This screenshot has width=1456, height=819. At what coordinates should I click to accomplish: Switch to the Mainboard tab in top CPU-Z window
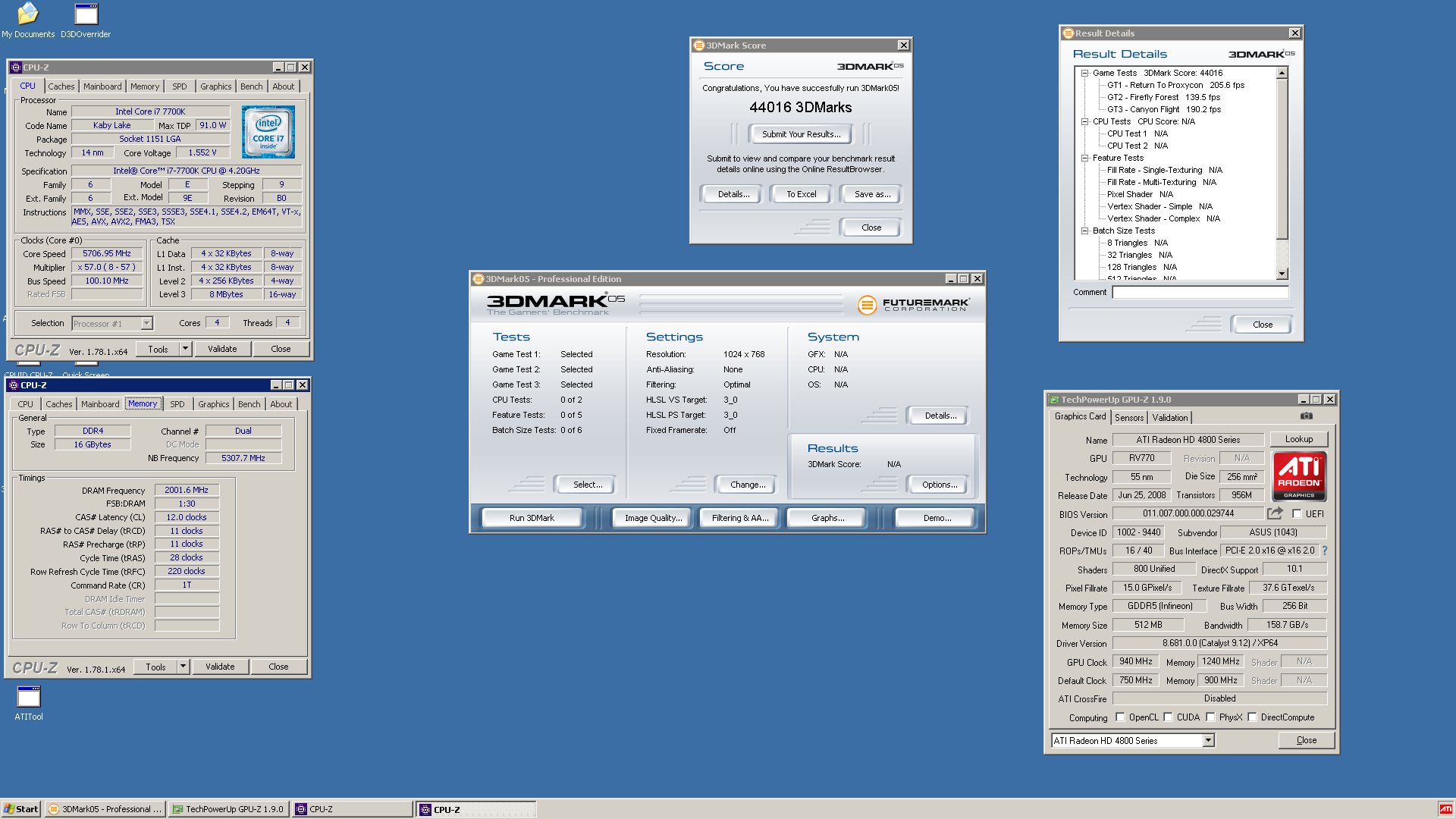click(102, 86)
